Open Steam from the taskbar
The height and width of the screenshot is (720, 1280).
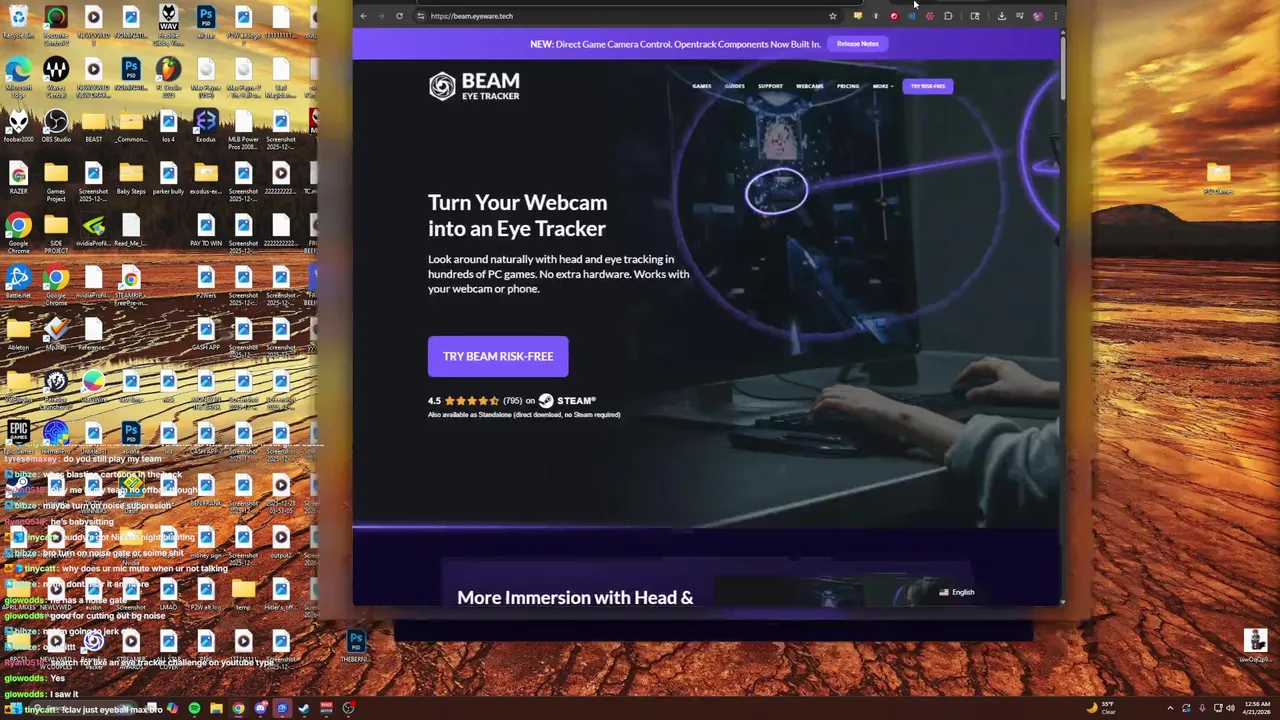[x=304, y=709]
